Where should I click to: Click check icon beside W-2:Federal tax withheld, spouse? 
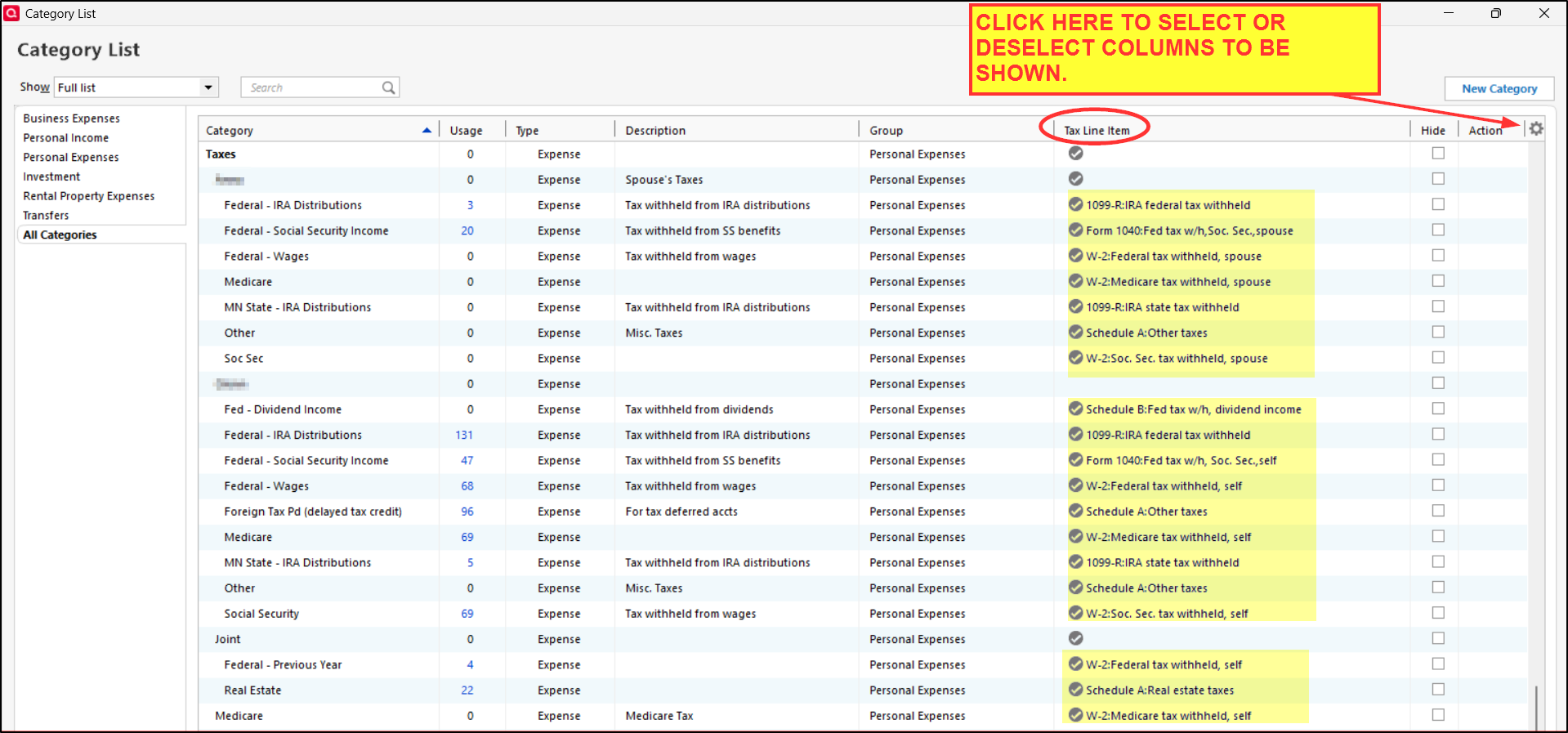pos(1076,256)
